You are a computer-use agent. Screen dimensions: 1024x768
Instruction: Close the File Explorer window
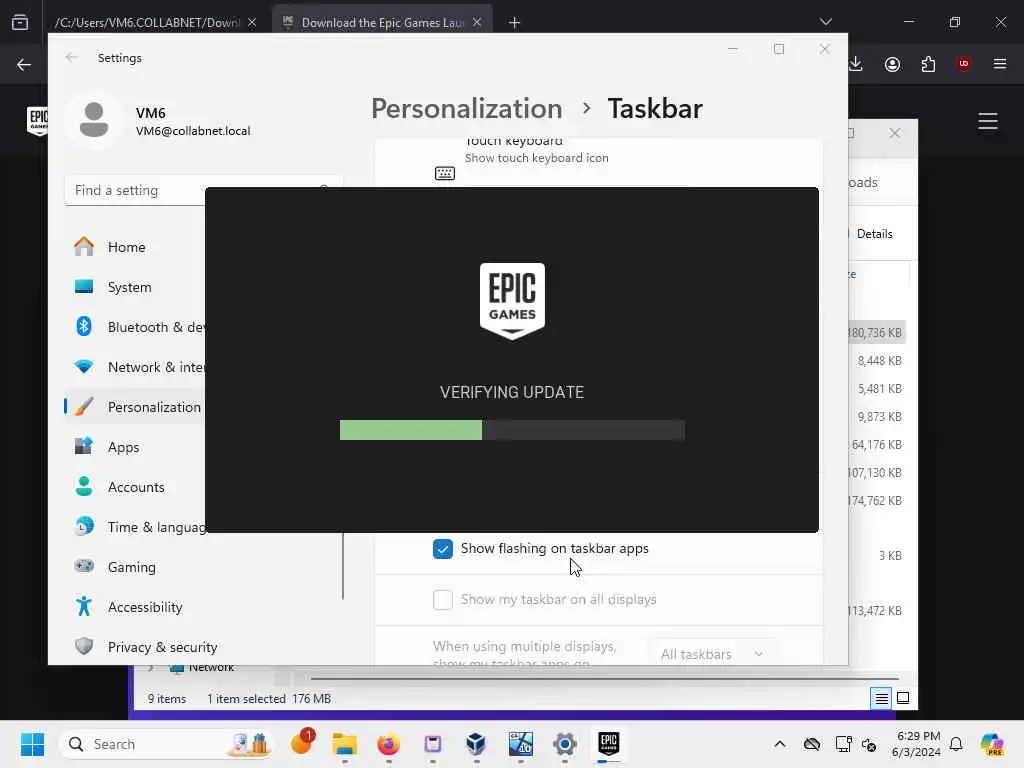(x=895, y=133)
